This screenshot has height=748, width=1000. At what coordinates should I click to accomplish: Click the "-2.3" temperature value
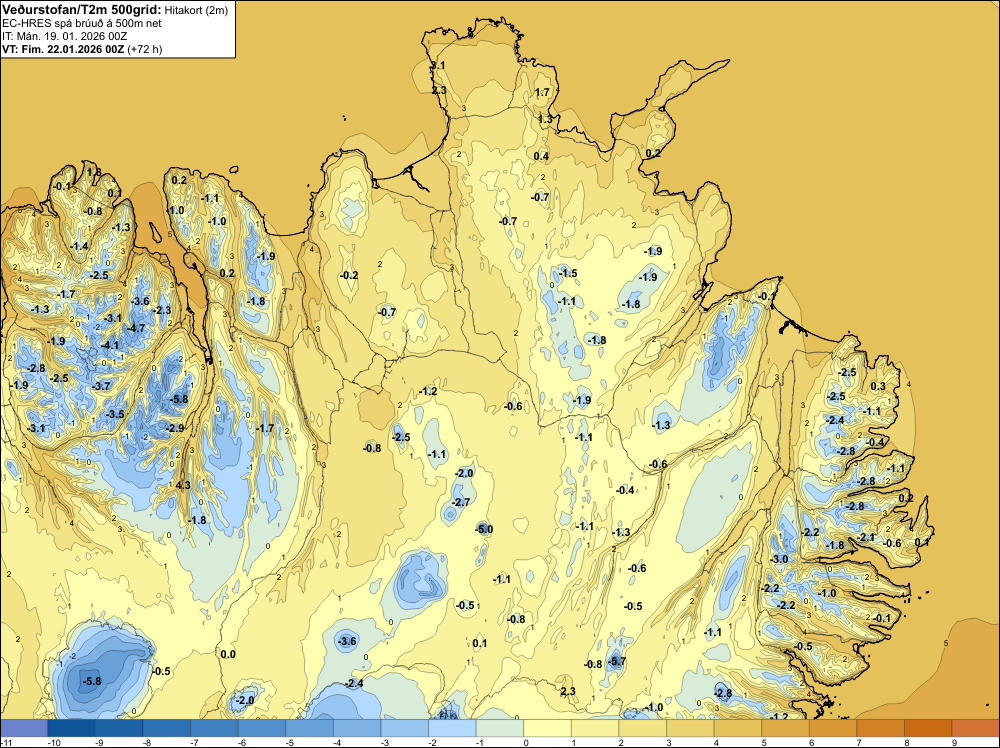tap(162, 310)
